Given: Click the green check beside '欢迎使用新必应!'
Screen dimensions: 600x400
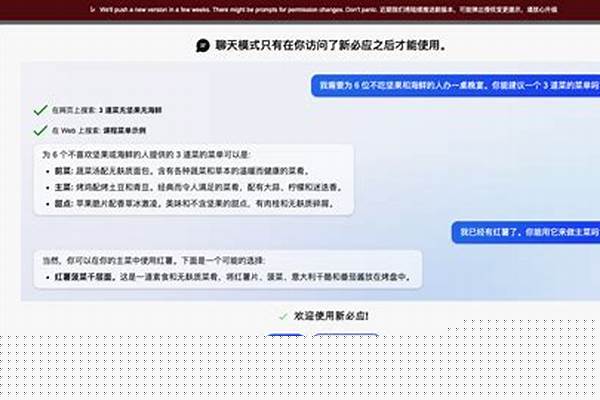Looking at the screenshot, I should pyautogui.click(x=283, y=316).
